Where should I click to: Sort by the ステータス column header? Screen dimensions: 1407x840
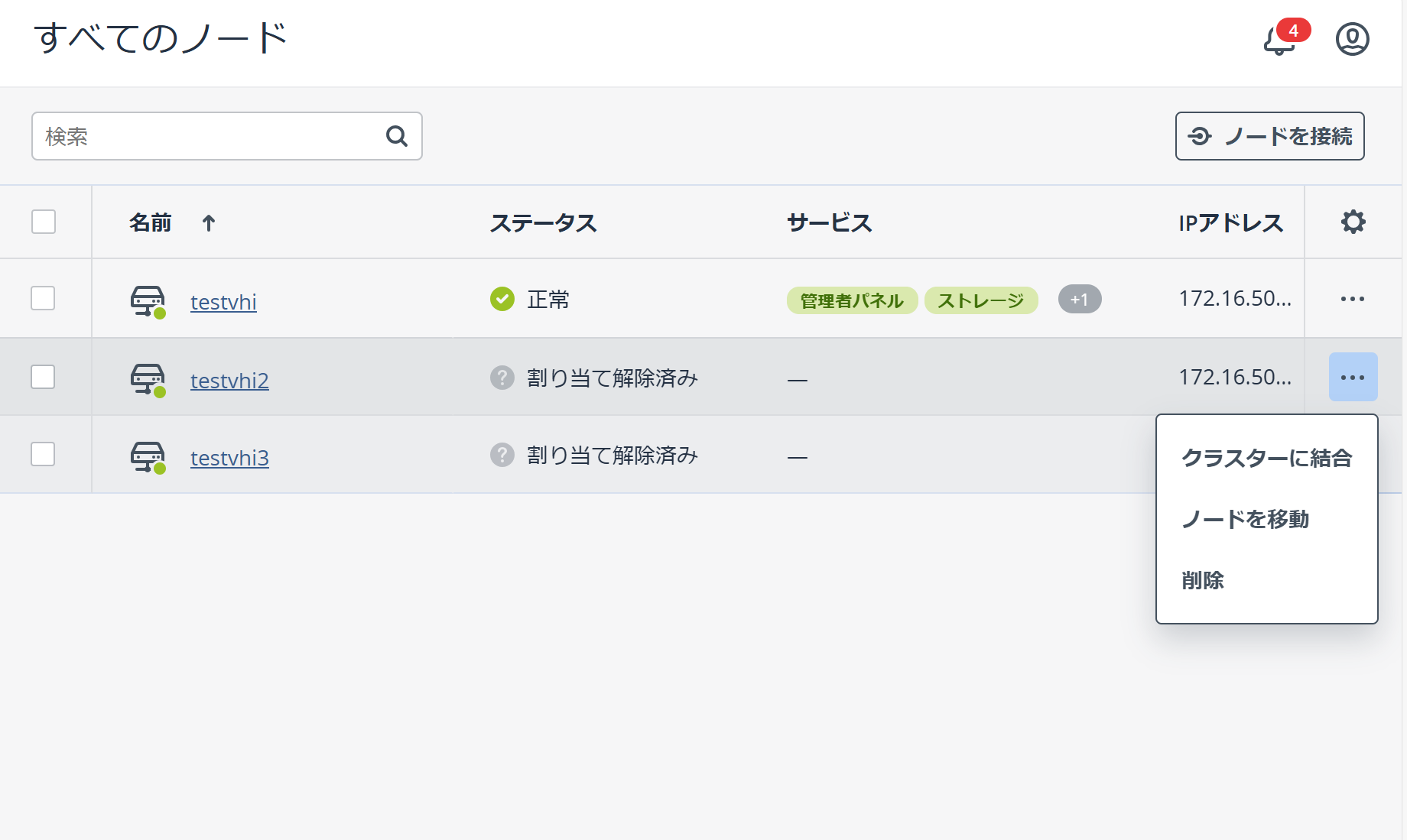(543, 222)
